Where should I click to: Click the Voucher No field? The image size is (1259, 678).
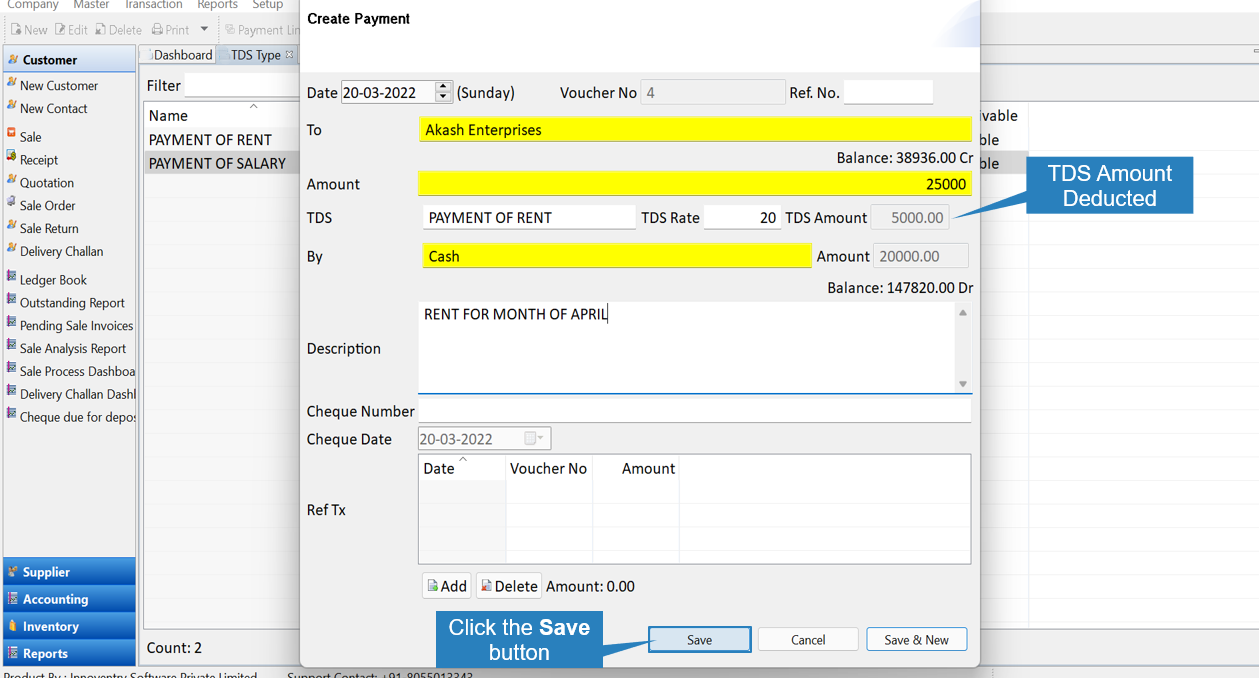click(x=713, y=92)
